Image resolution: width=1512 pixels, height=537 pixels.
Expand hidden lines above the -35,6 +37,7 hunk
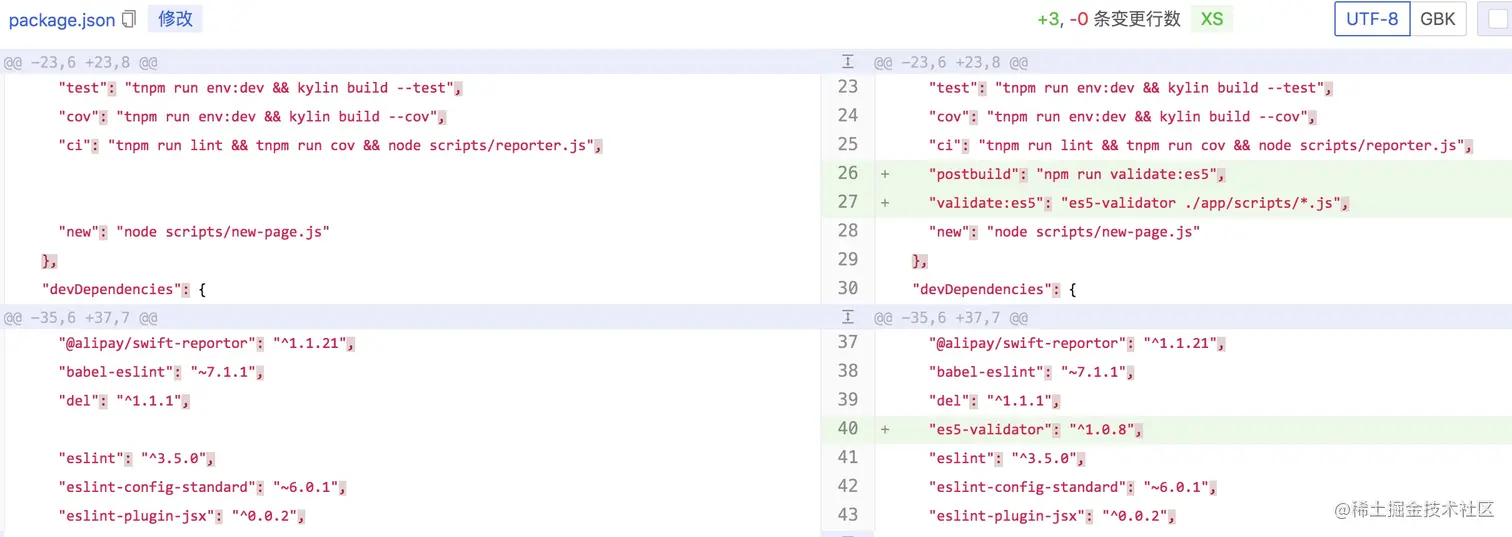(848, 317)
